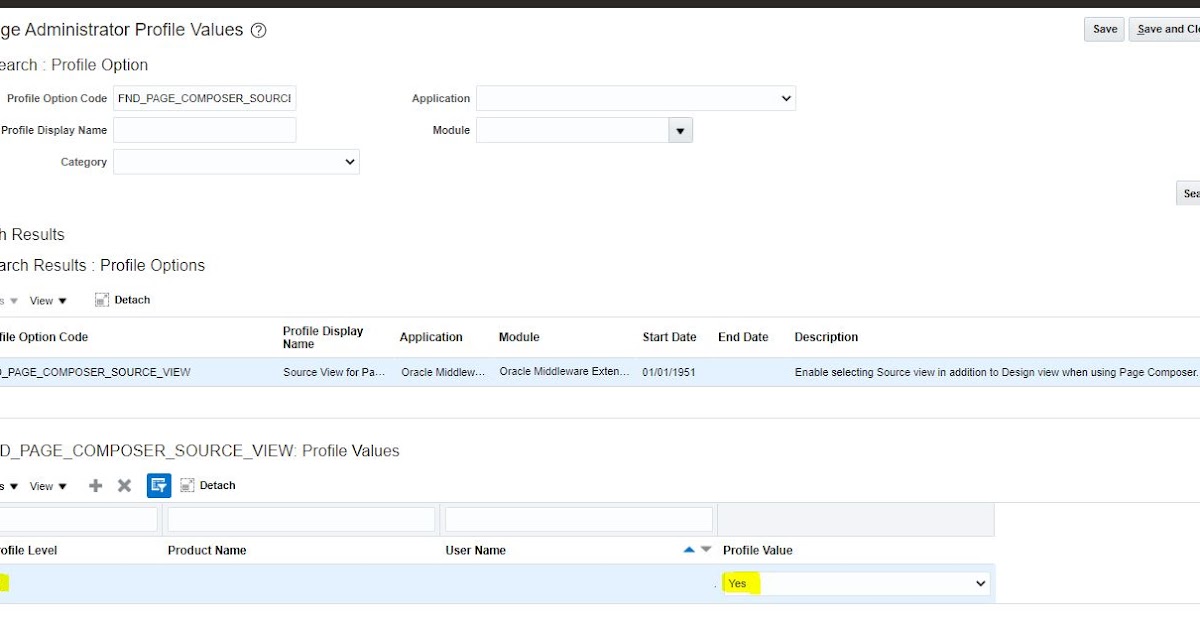Delete the selected profile value row
The height and width of the screenshot is (630, 1200).
[x=124, y=485]
